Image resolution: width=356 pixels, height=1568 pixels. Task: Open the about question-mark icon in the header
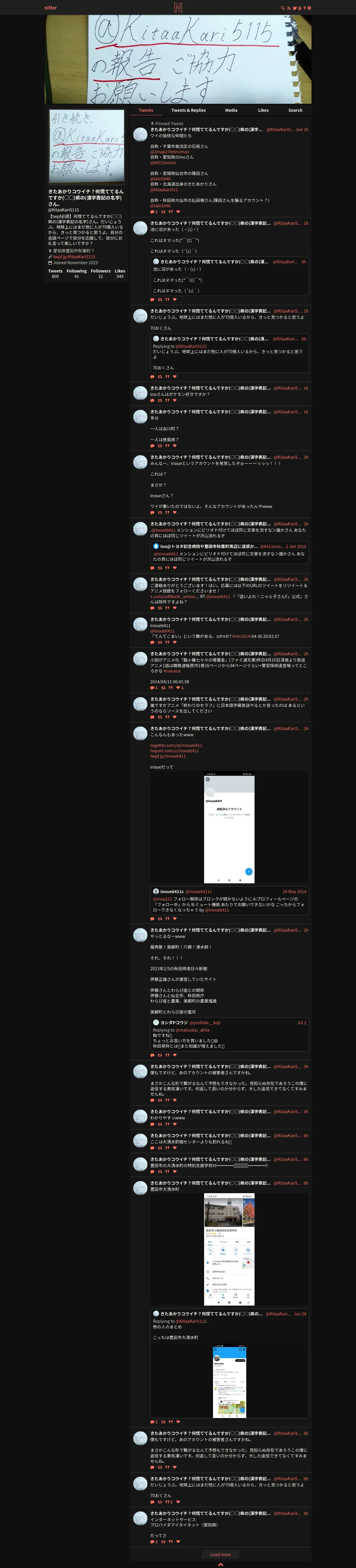click(x=304, y=8)
